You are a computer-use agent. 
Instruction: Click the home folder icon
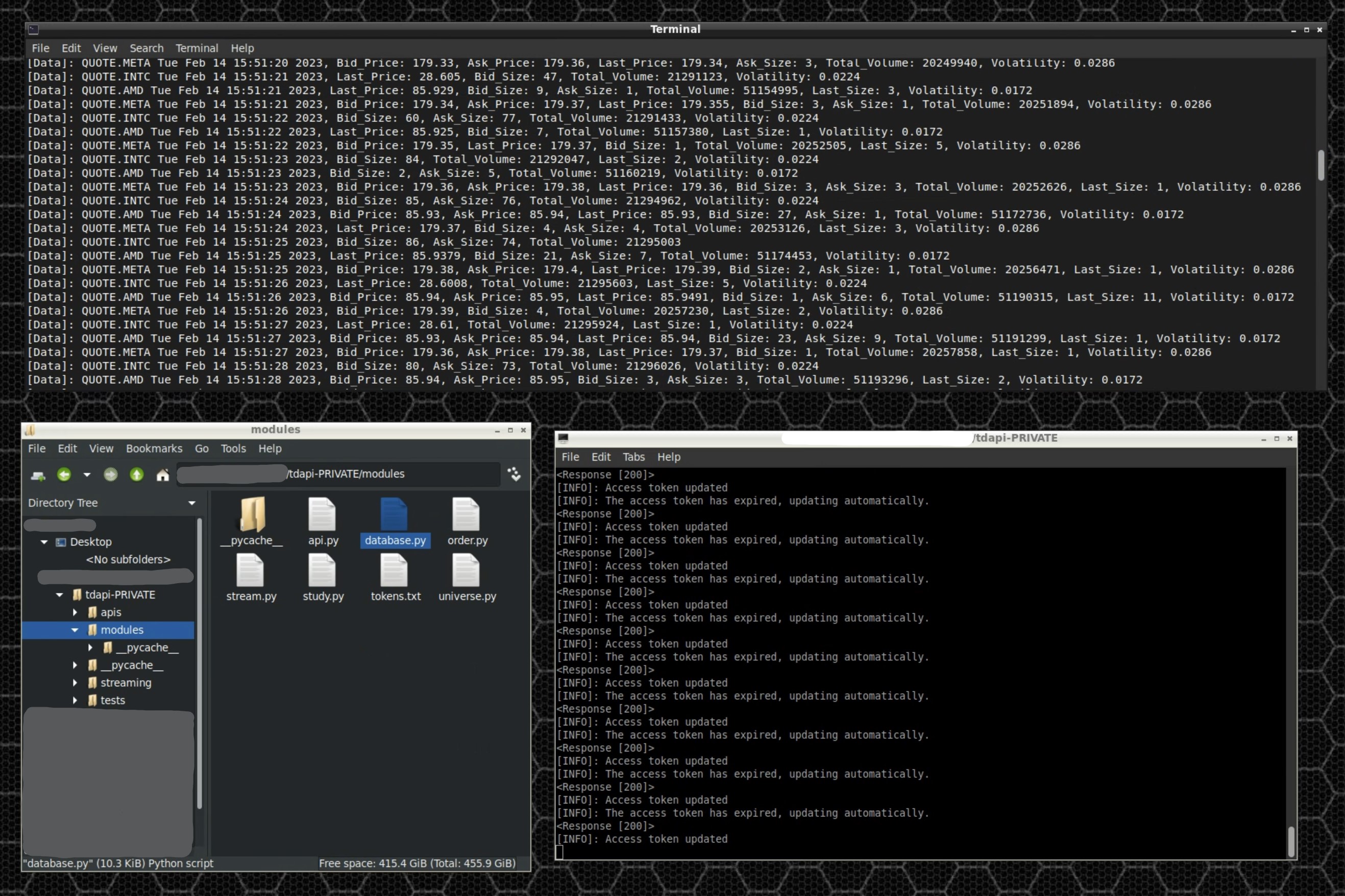(x=163, y=475)
